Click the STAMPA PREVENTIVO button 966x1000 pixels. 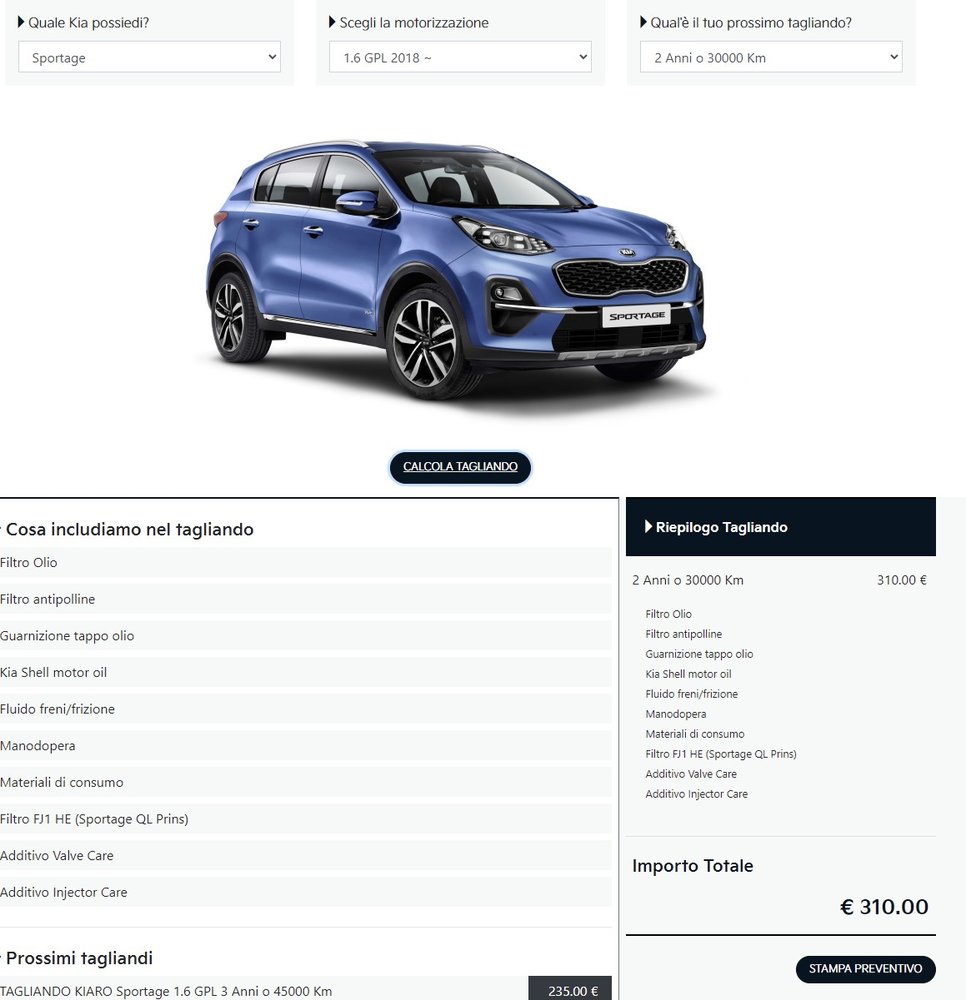[x=865, y=969]
